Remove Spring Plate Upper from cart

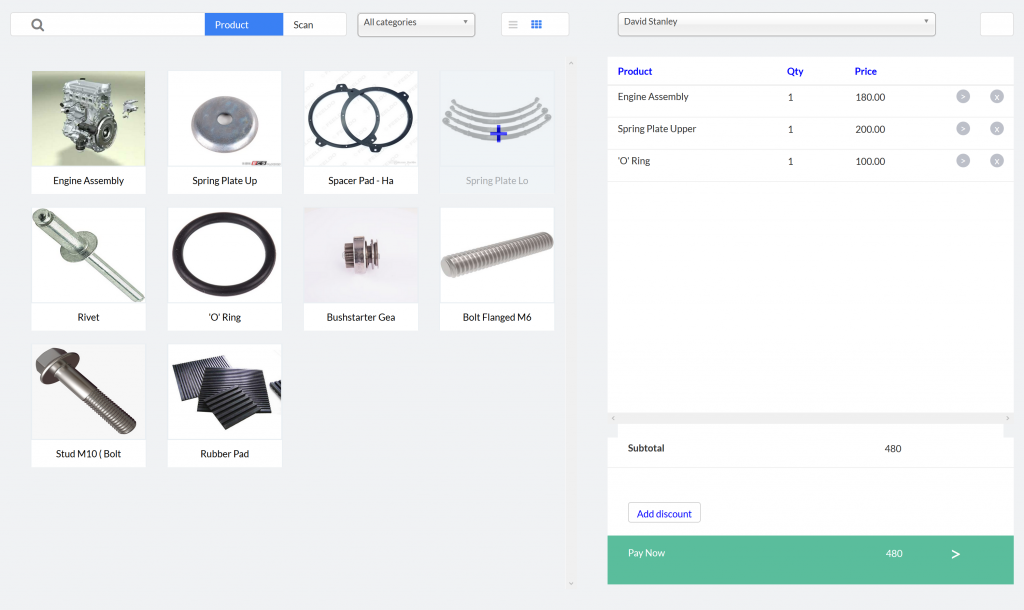[x=997, y=129]
